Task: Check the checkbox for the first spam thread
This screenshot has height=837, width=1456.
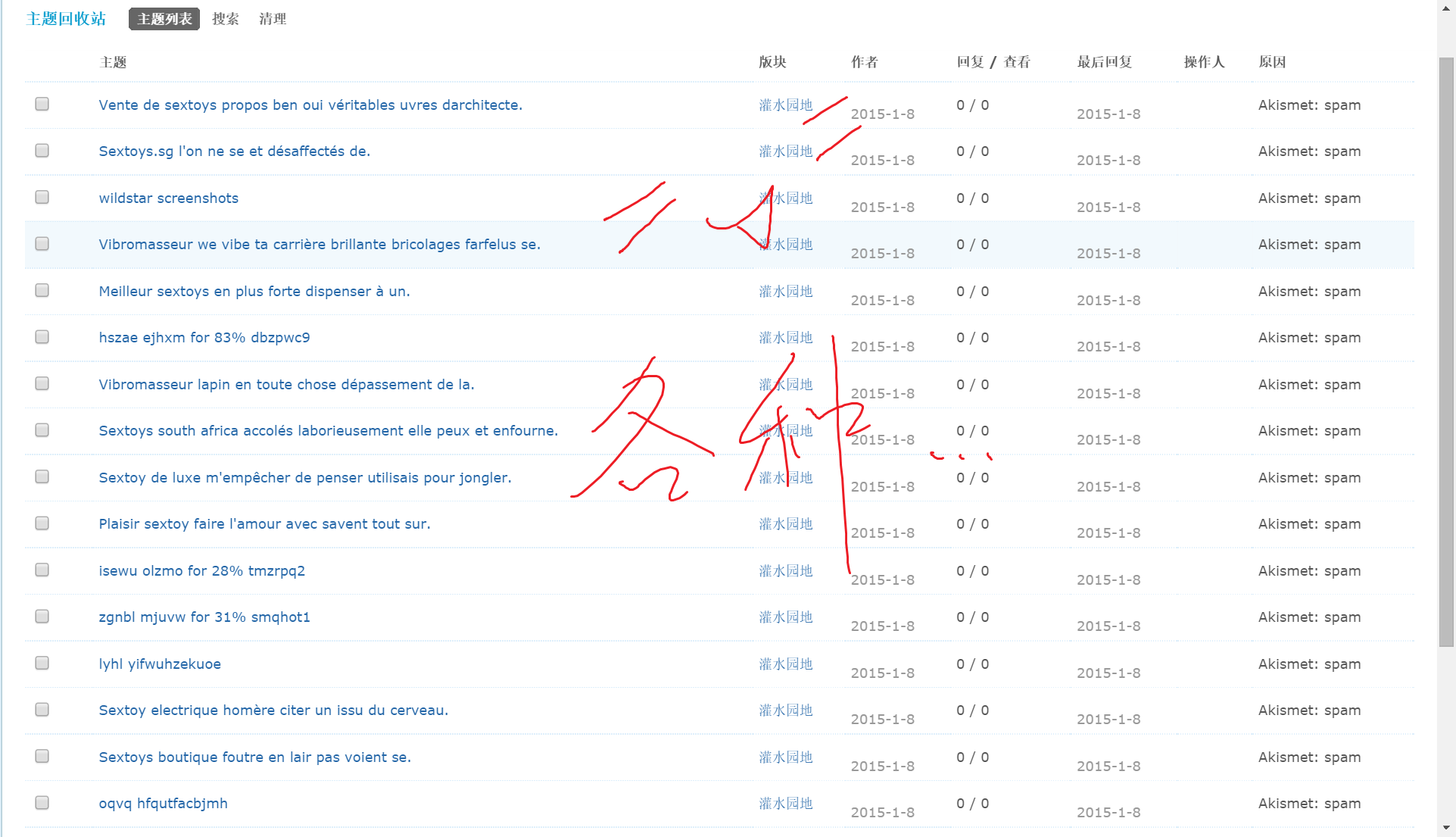Action: 42,104
